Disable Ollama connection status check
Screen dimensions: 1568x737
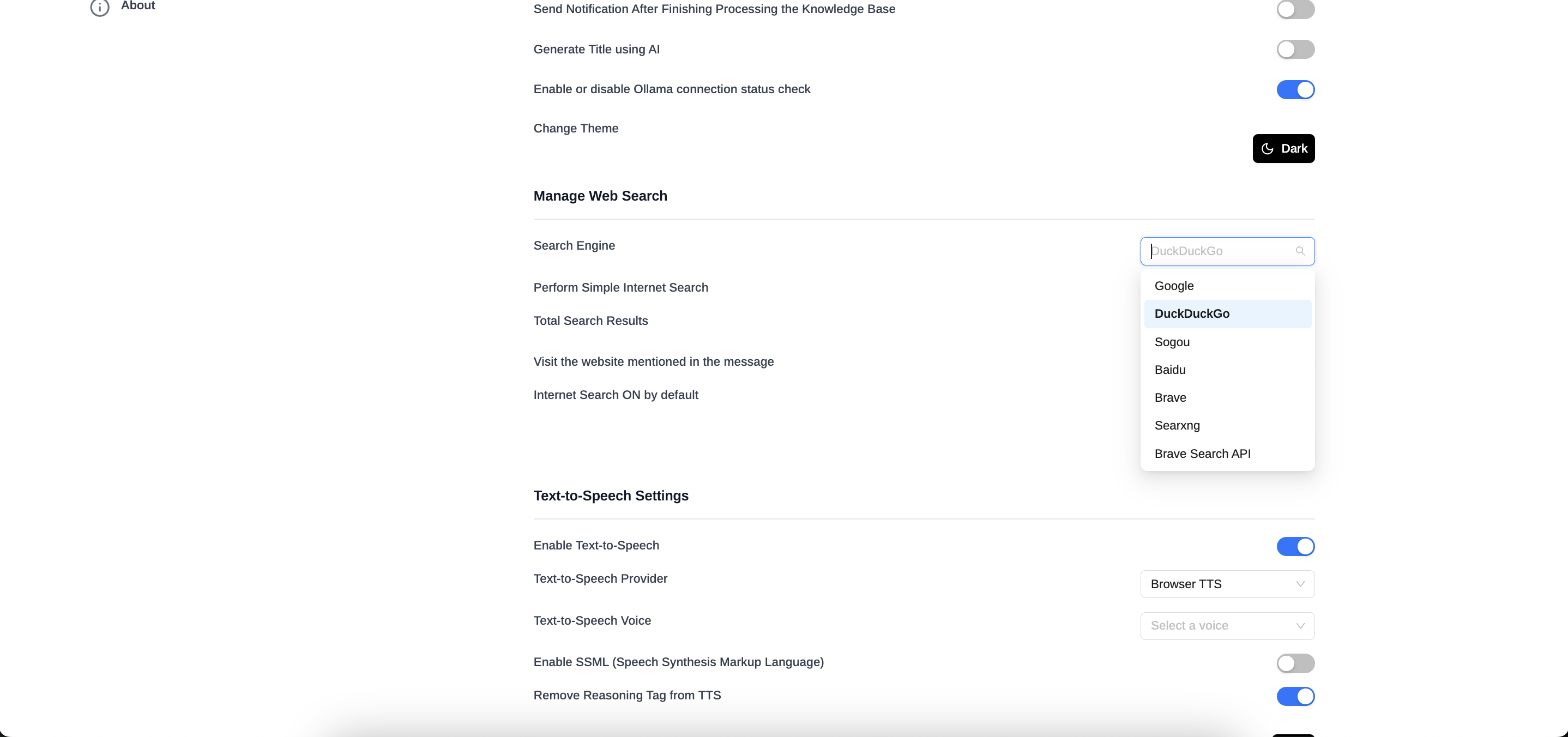[x=1295, y=89]
